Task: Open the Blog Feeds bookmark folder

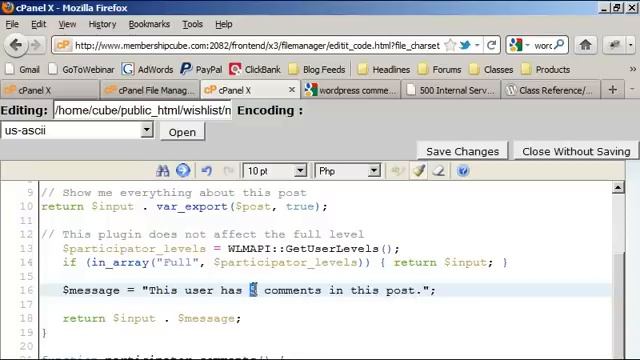Action: click(x=317, y=69)
